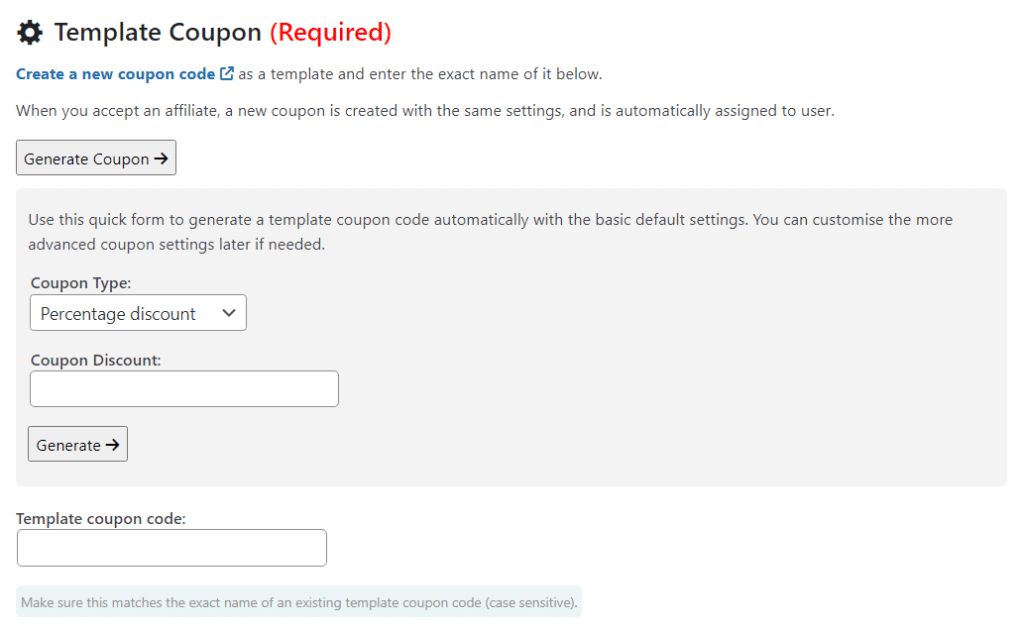Viewport: 1024px width, 631px height.
Task: Toggle the Generate Coupon quick form button
Action: point(96,158)
